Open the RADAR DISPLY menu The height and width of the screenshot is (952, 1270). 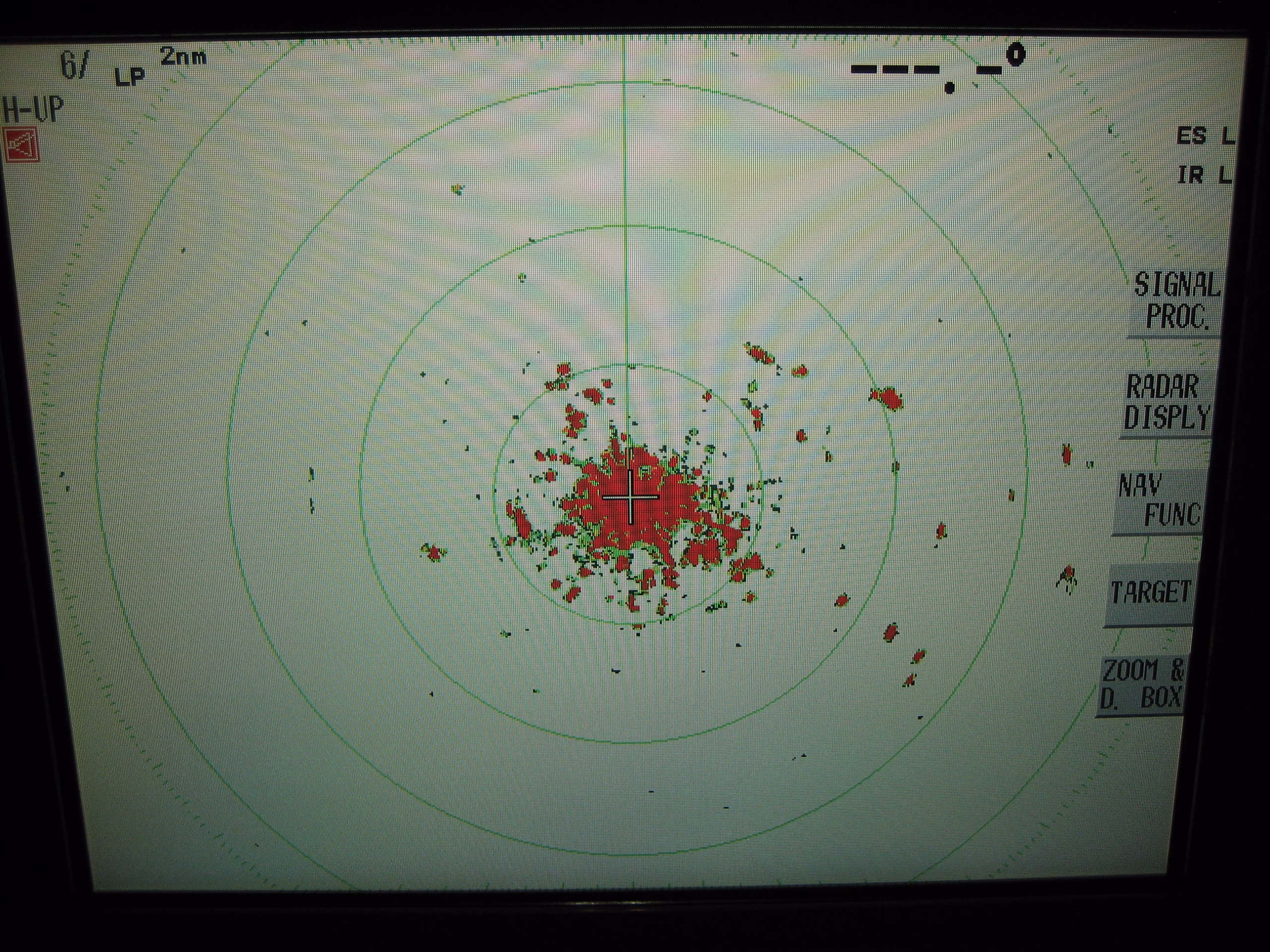click(x=1167, y=402)
